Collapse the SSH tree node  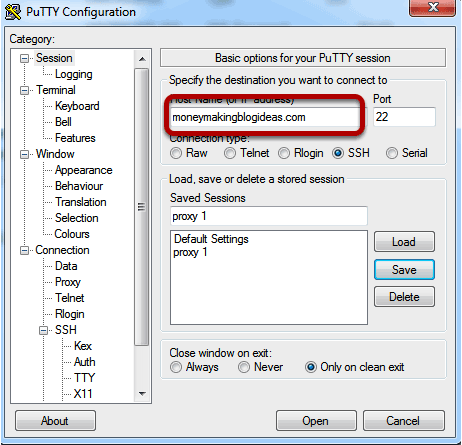43,330
